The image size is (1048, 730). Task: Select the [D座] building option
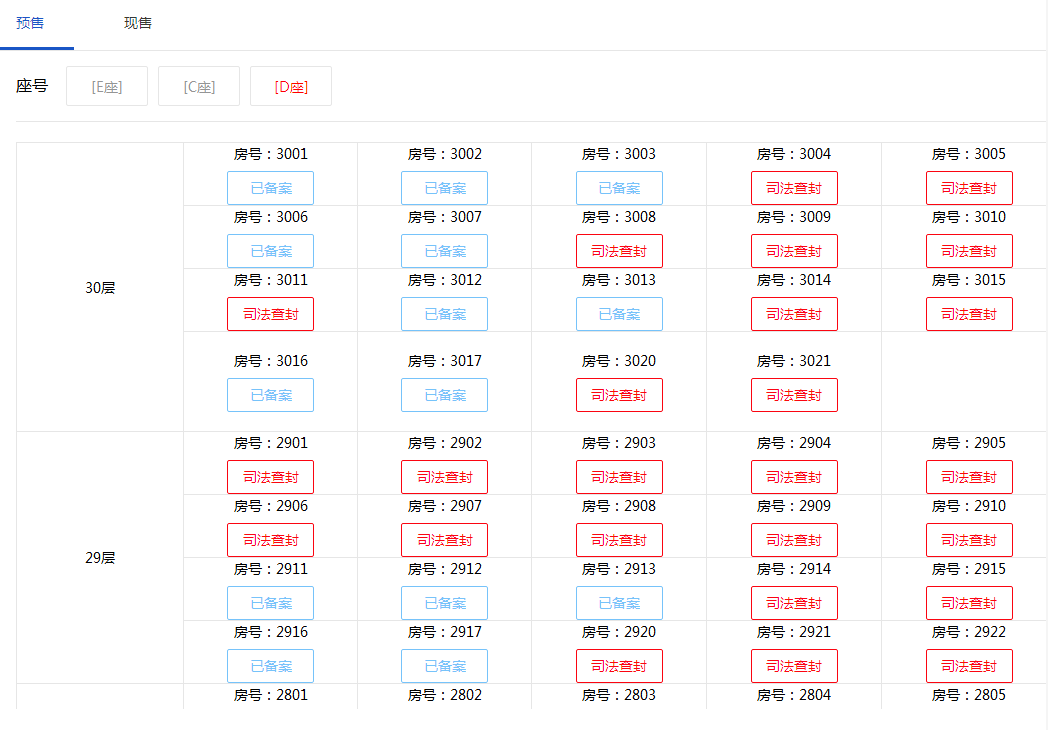291,87
